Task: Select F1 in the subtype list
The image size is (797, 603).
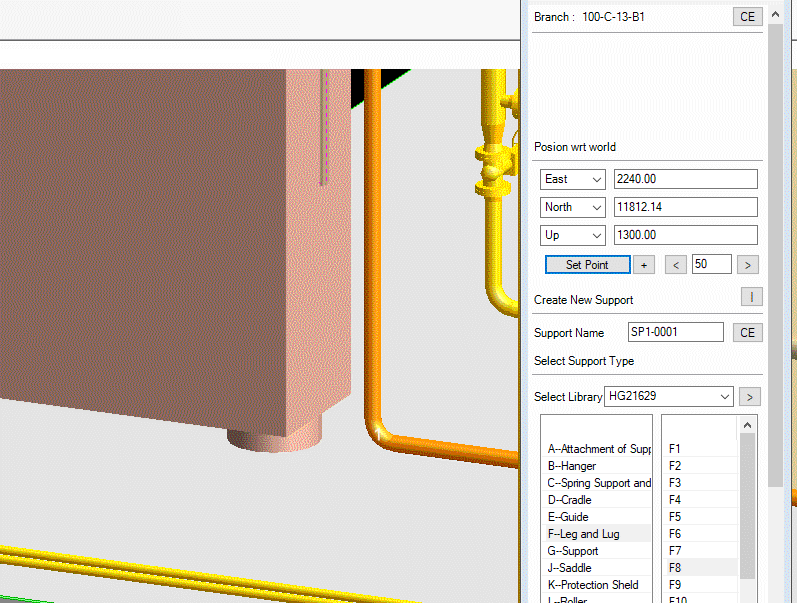Action: tap(700, 449)
